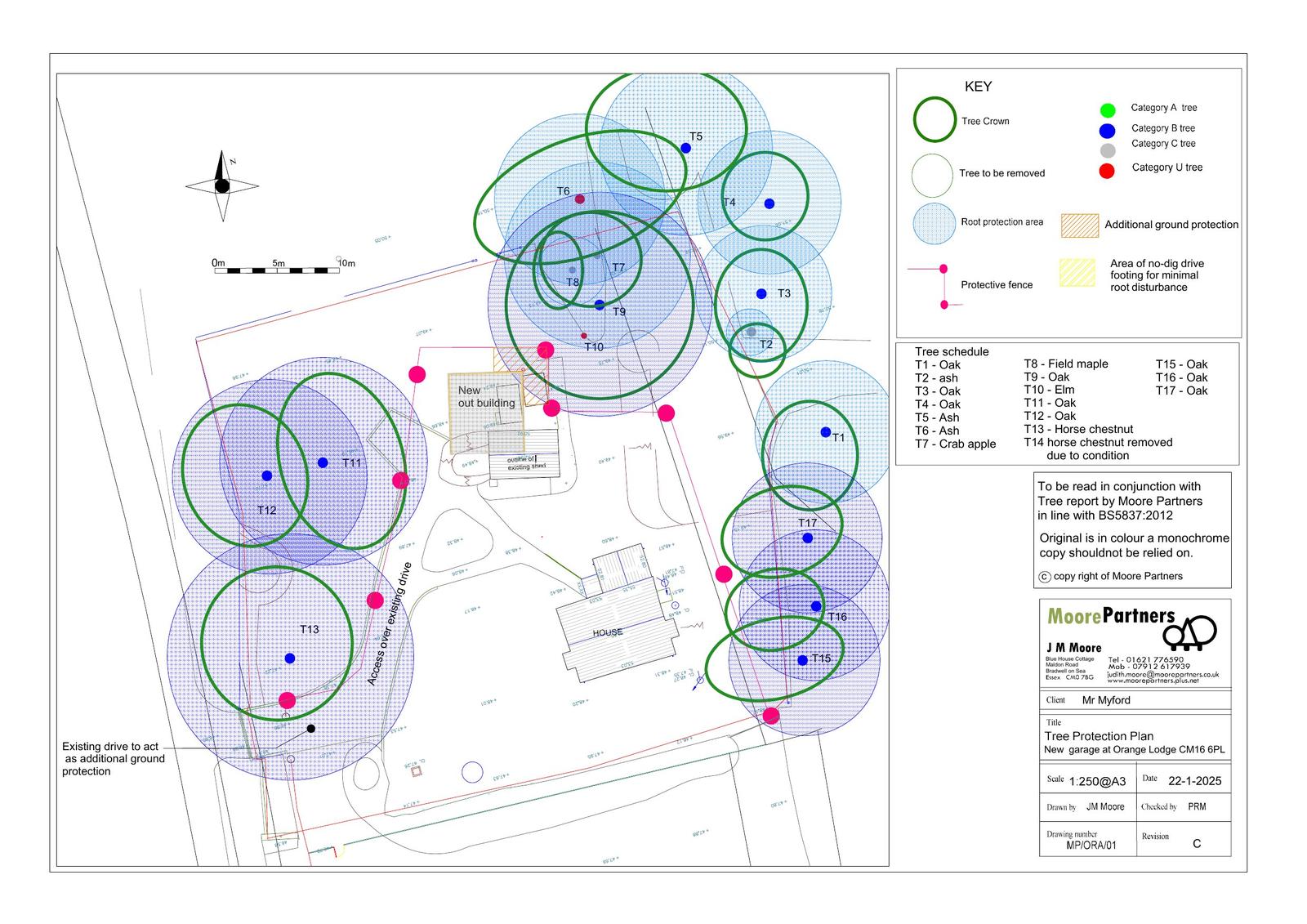1307x924 pixels.
Task: Click the blue dot of tree T13
Action: (x=289, y=658)
